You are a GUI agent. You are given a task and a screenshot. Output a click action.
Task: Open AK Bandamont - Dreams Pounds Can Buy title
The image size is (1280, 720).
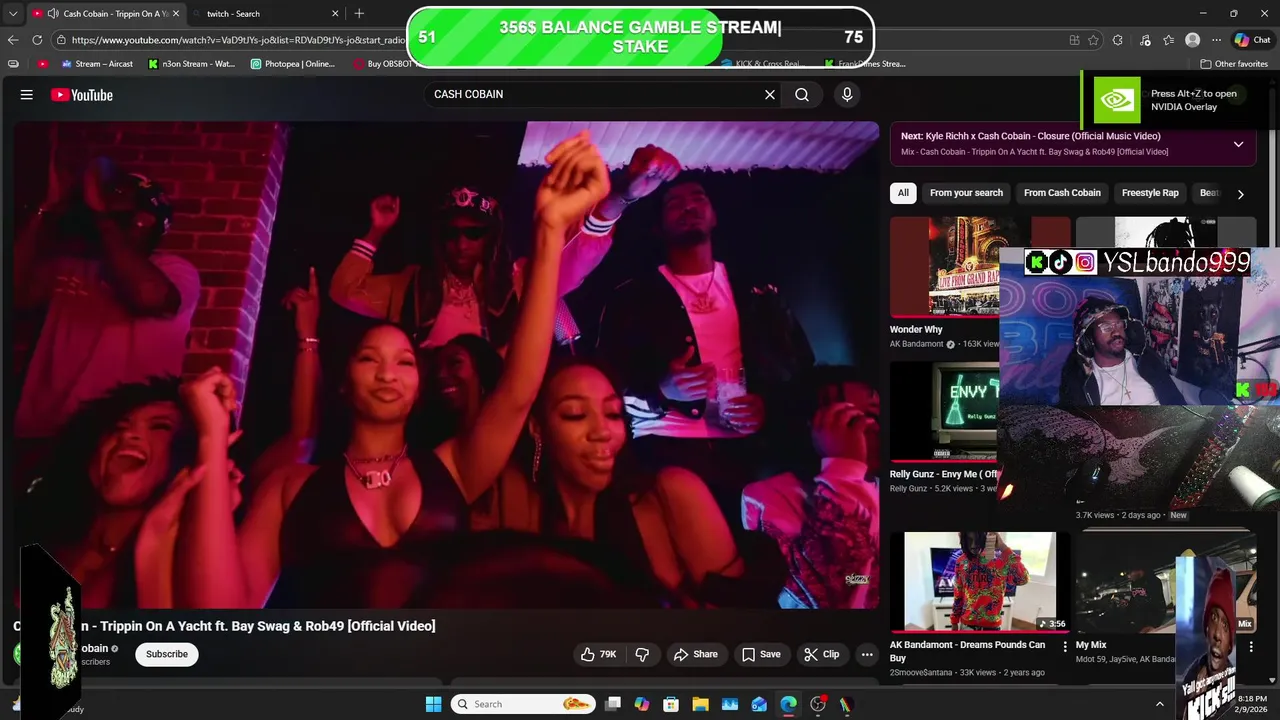tap(967, 651)
